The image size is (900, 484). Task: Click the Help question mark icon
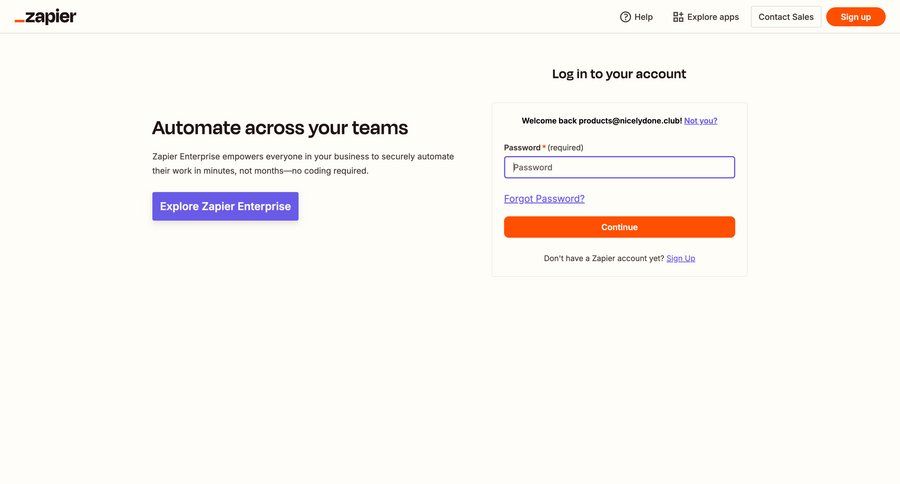(x=625, y=17)
